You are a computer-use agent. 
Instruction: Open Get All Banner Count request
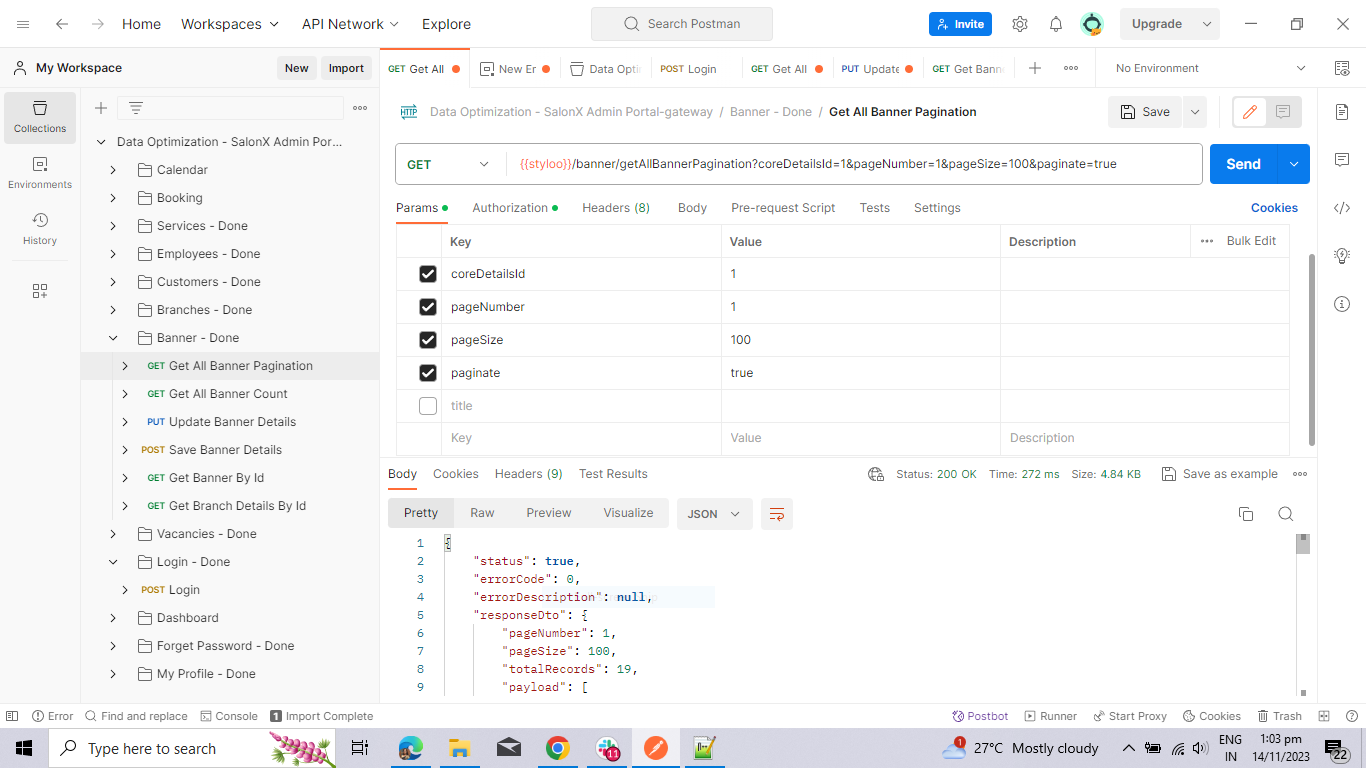(x=228, y=394)
